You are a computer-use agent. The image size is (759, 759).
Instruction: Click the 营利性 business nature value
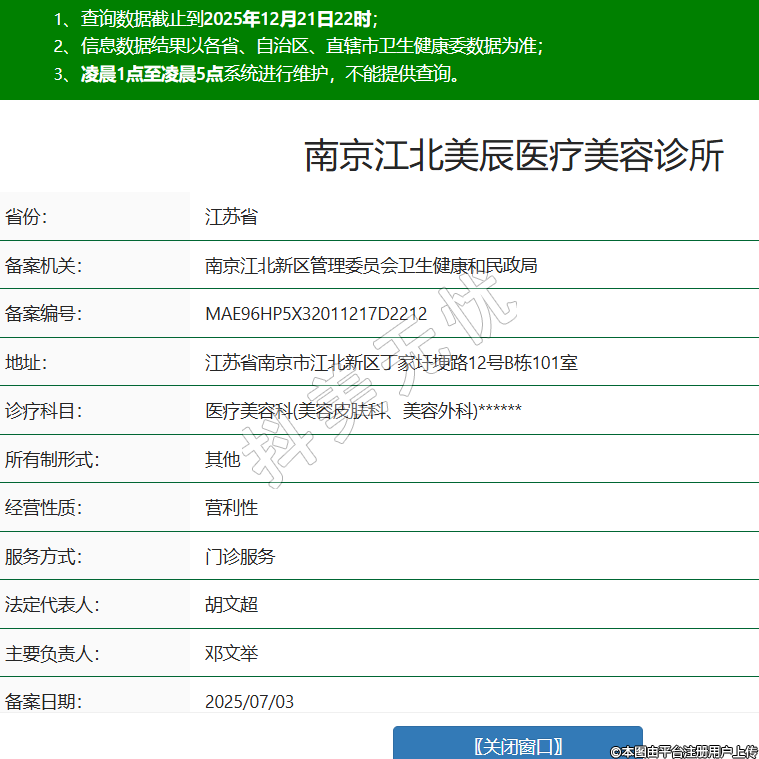[x=231, y=508]
